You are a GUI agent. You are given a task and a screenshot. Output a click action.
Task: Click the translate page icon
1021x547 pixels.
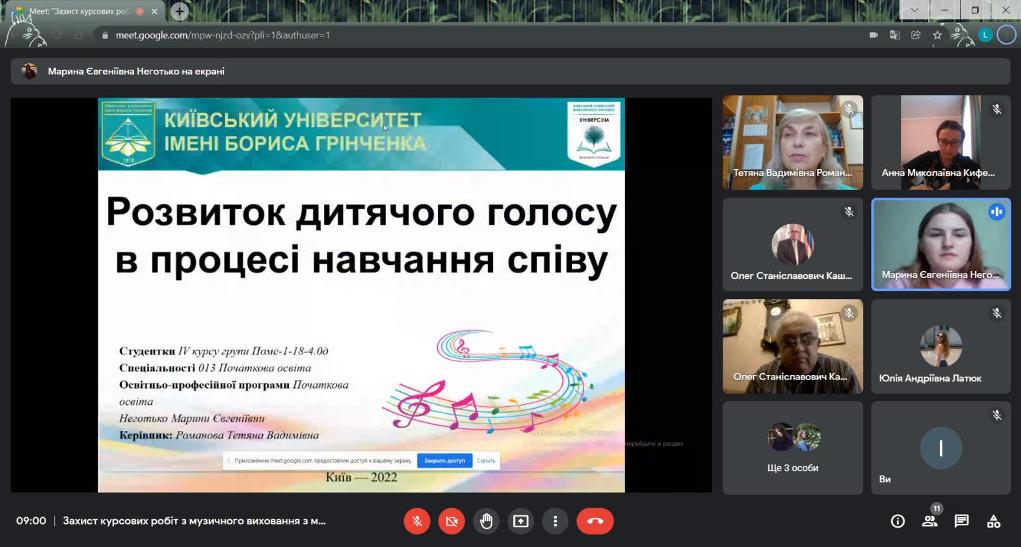coord(895,35)
